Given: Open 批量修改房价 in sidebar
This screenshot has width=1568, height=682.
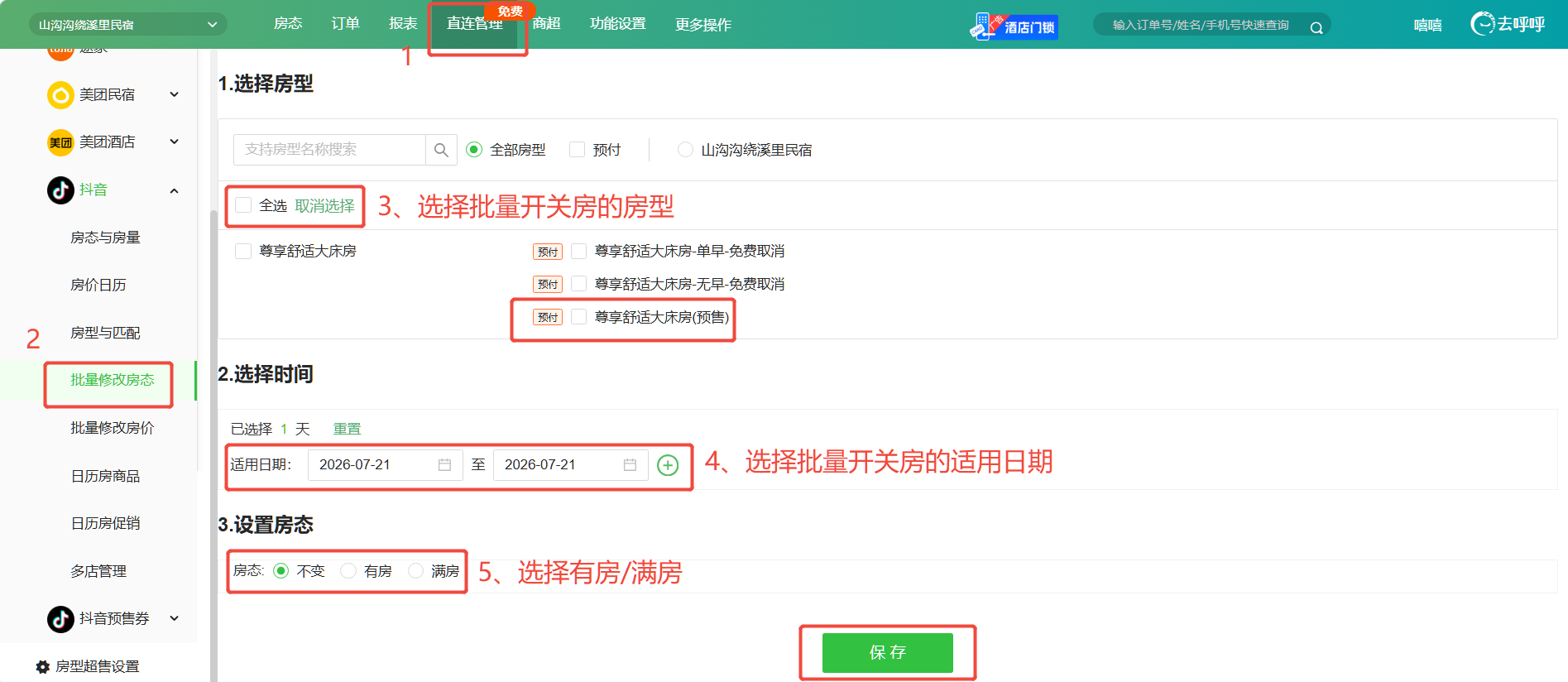Looking at the screenshot, I should tap(112, 428).
